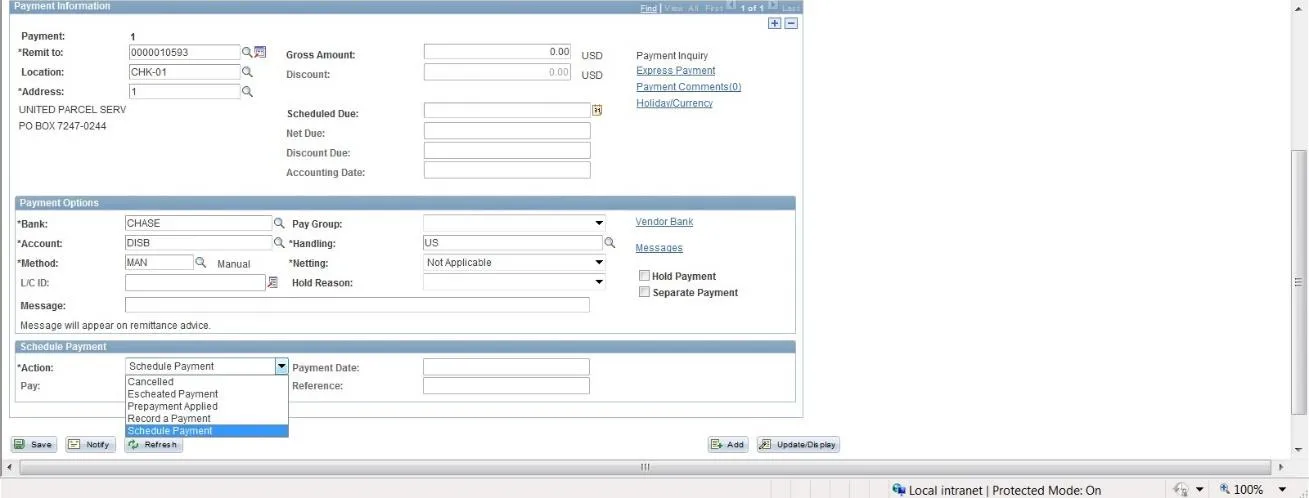This screenshot has width=1309, height=498.
Task: Click horizontal scrollbar right arrow
Action: [x=1282, y=467]
